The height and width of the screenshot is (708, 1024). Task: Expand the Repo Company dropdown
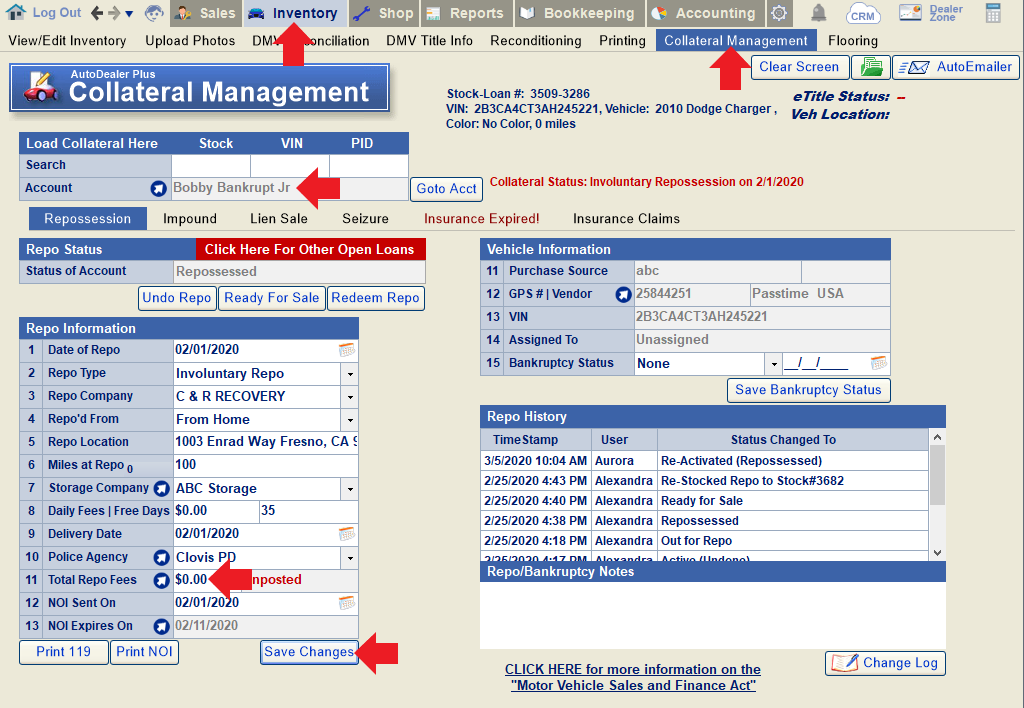pyautogui.click(x=350, y=397)
